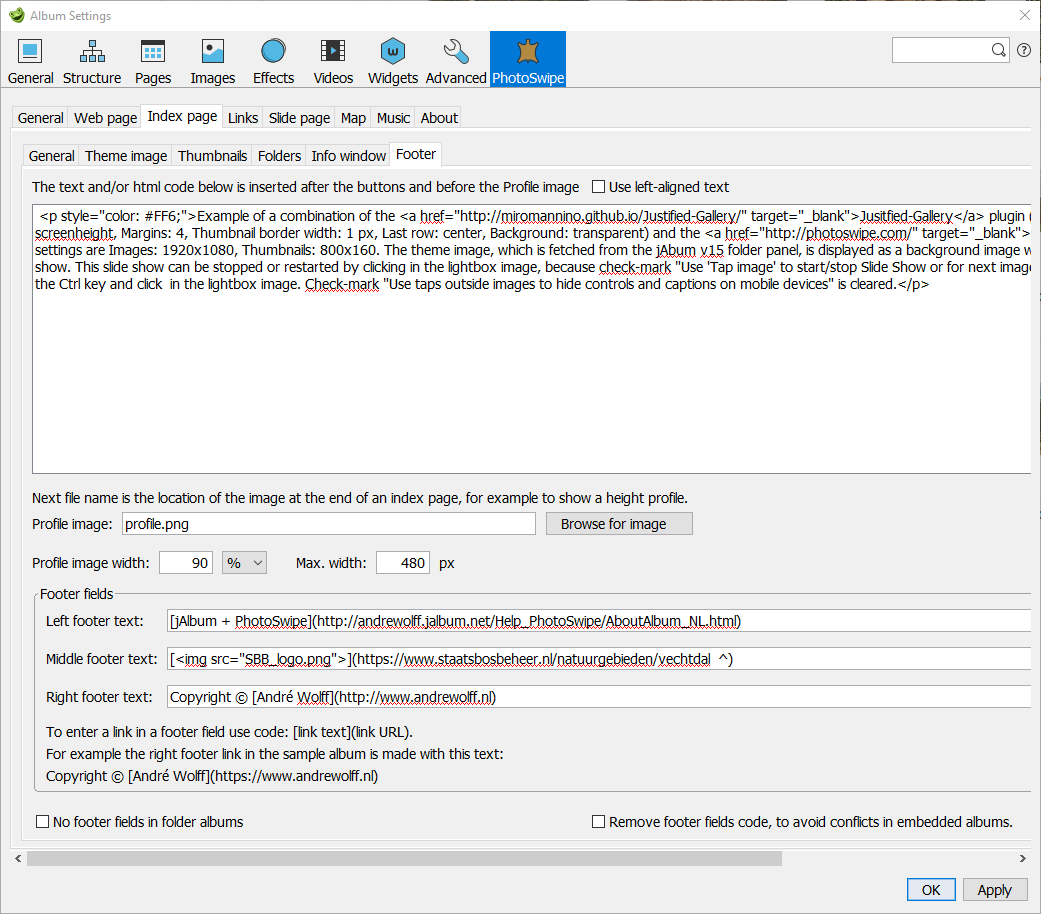The image size is (1041, 914).
Task: Open the profile image width unit dropdown
Action: [x=243, y=562]
